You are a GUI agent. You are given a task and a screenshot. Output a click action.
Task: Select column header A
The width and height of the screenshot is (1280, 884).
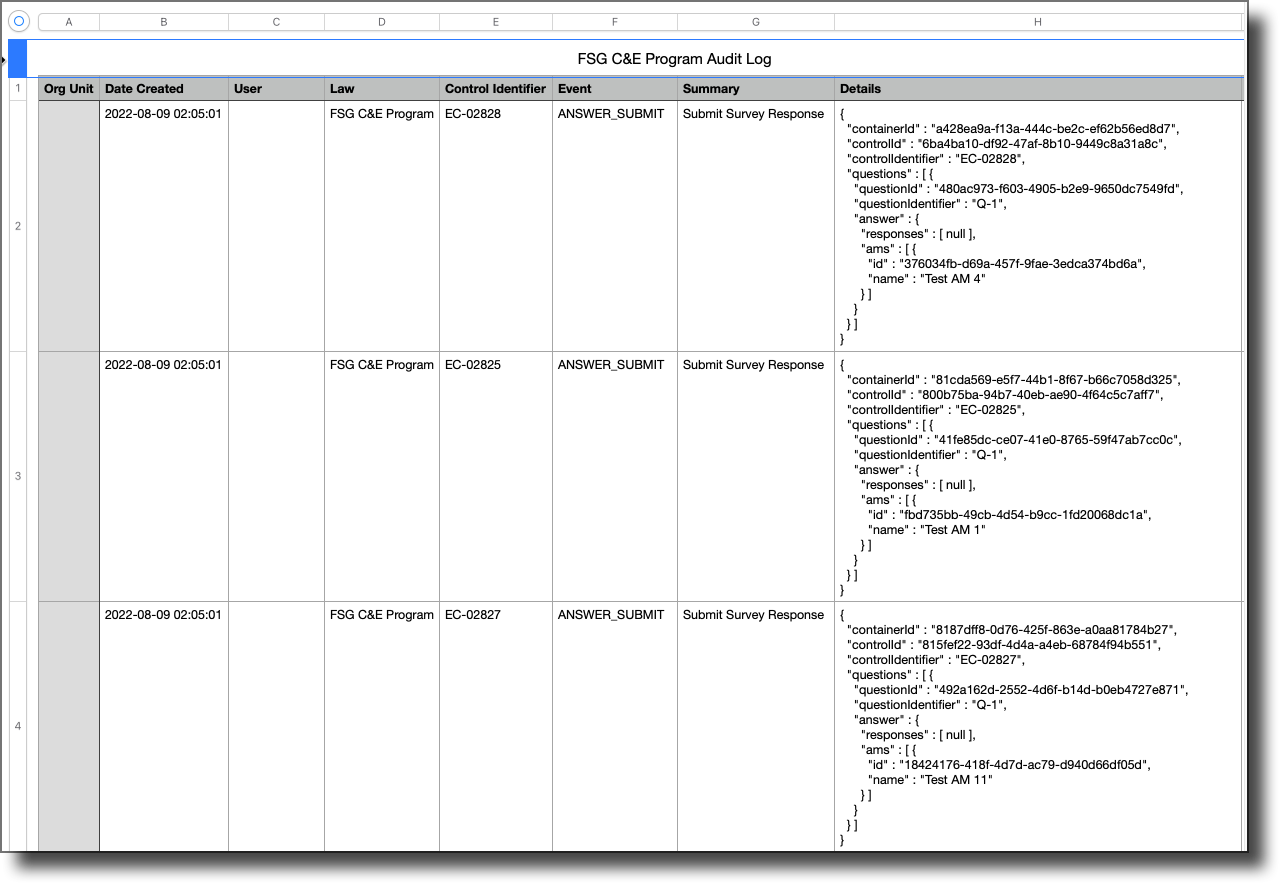point(68,21)
